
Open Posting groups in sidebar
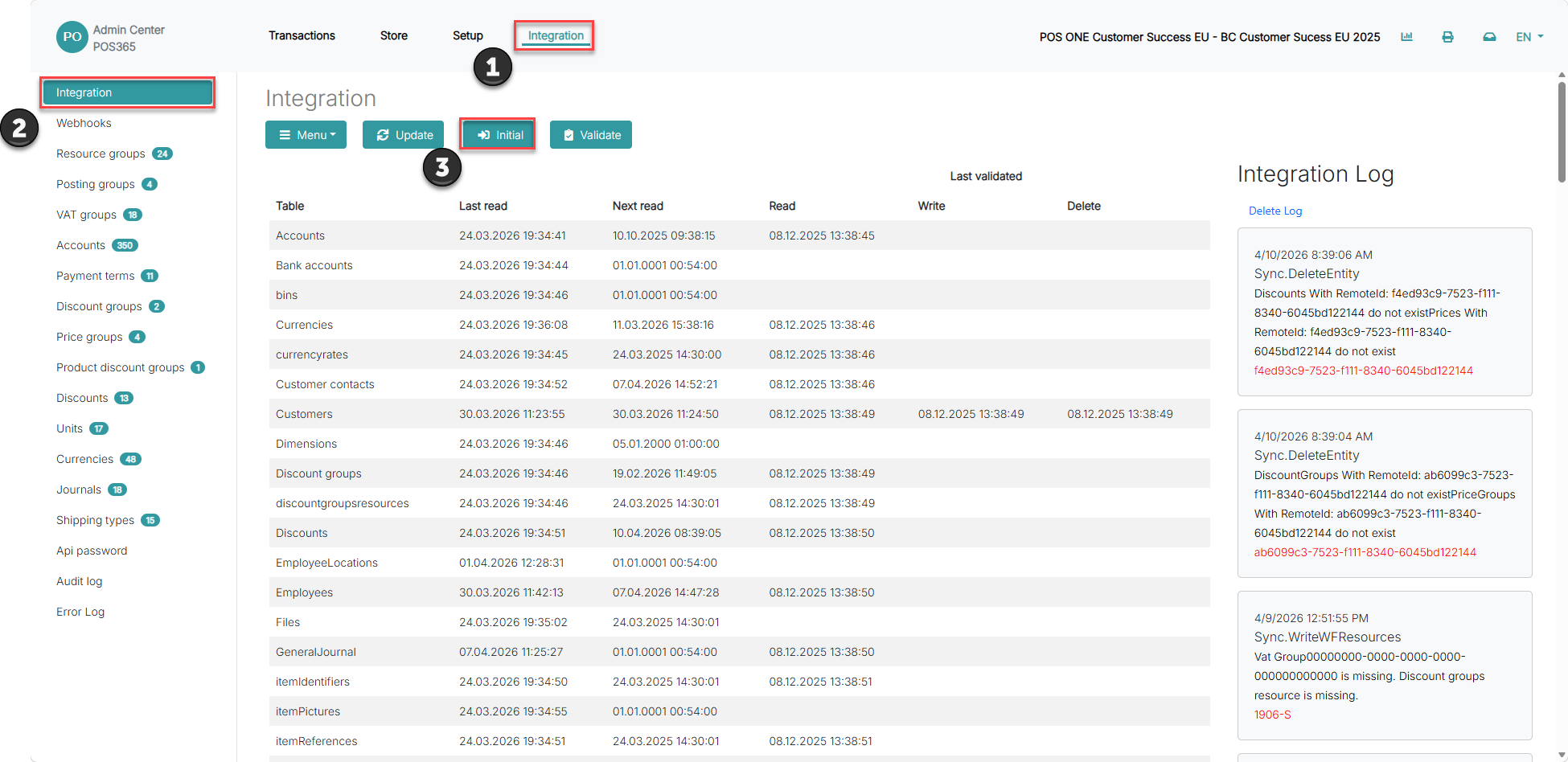pyautogui.click(x=96, y=184)
